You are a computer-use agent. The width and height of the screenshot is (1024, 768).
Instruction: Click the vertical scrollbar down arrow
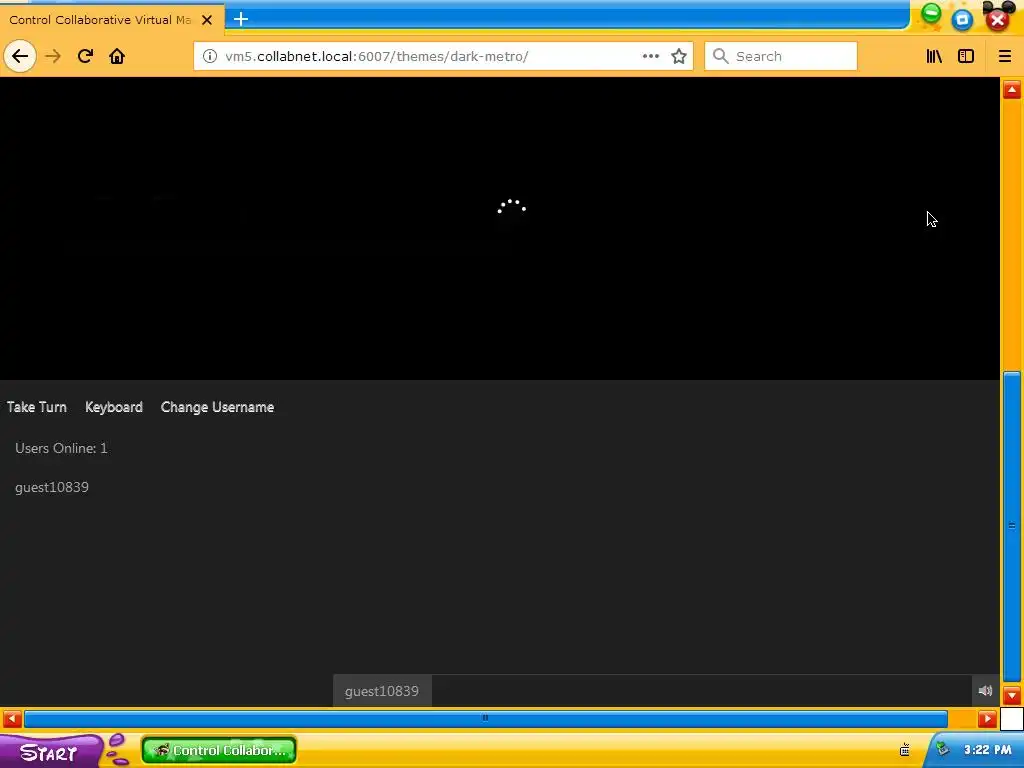point(1012,695)
